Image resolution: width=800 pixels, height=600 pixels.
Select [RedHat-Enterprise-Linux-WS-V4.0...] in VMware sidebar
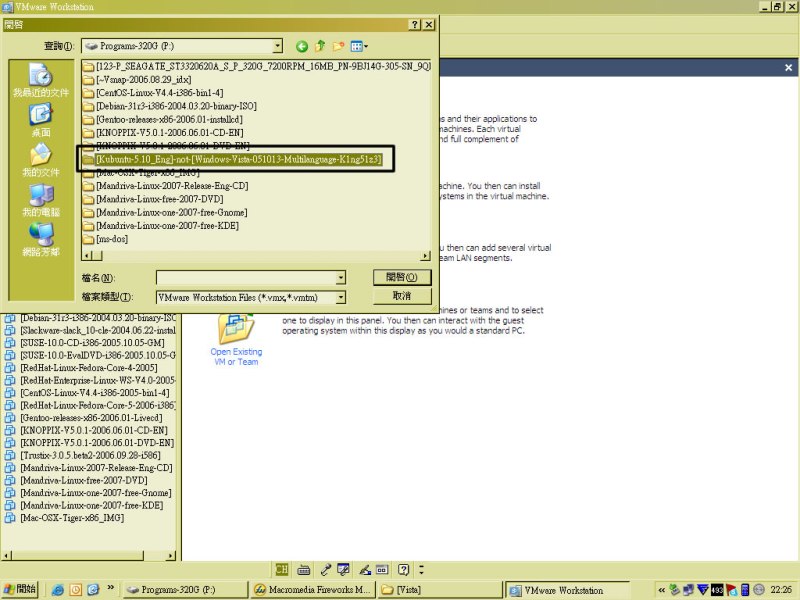pos(98,381)
